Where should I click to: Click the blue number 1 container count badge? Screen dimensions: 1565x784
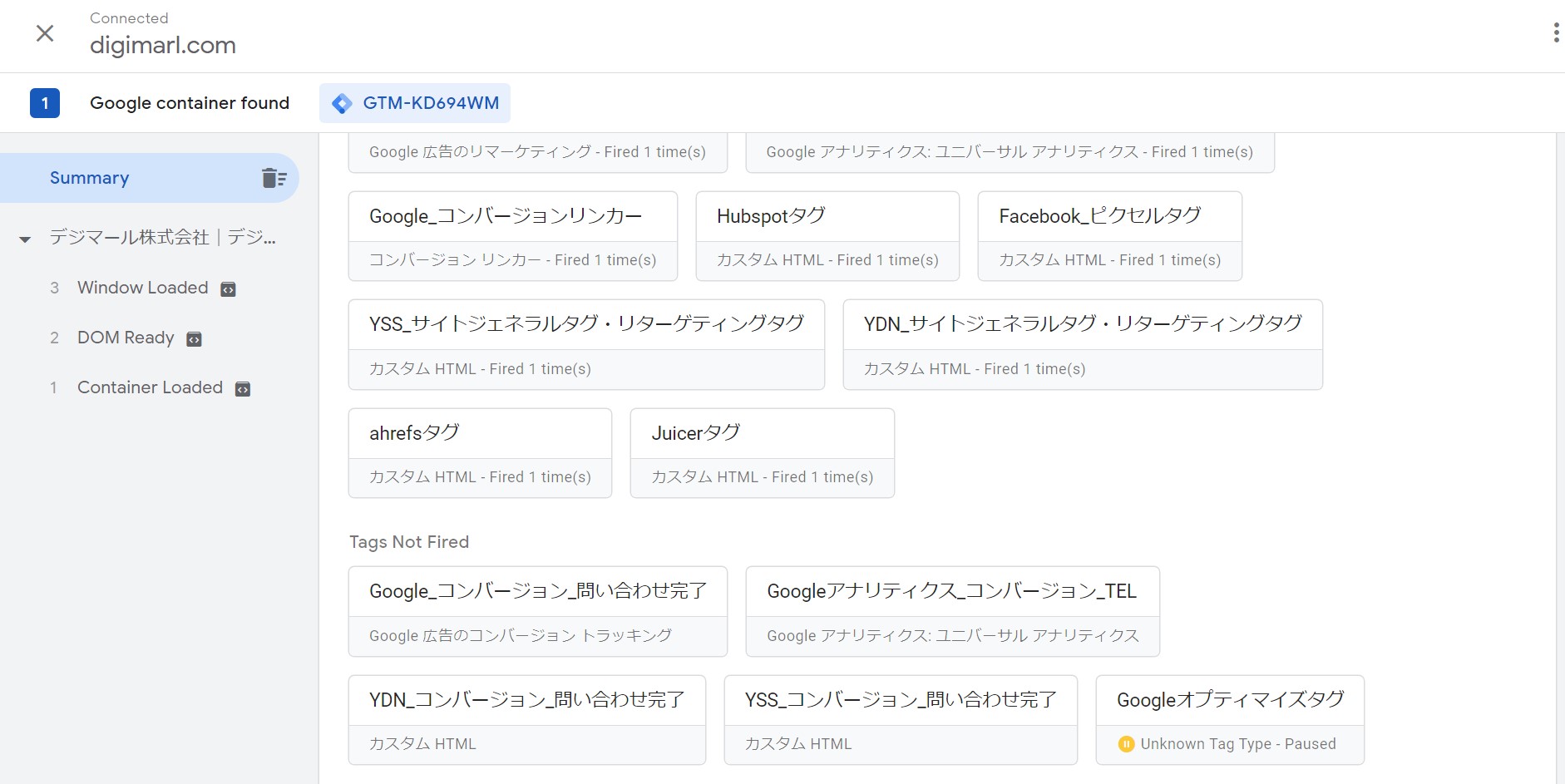(45, 103)
